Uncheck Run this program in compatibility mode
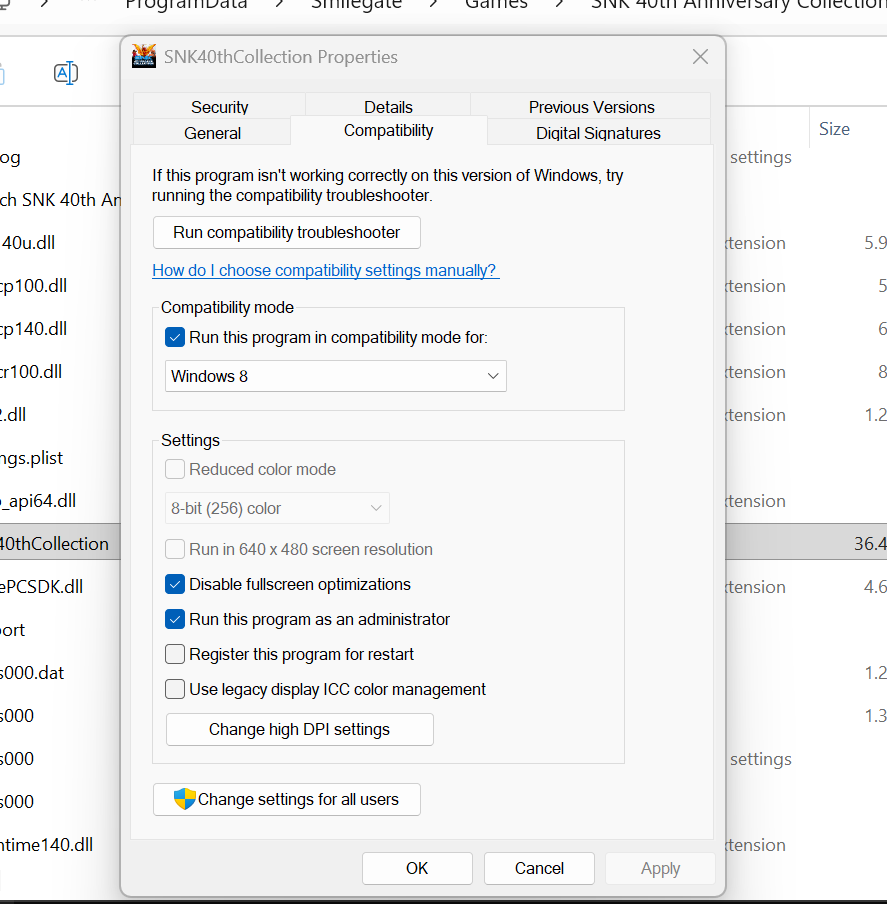Viewport: 887px width, 904px height. pos(175,338)
